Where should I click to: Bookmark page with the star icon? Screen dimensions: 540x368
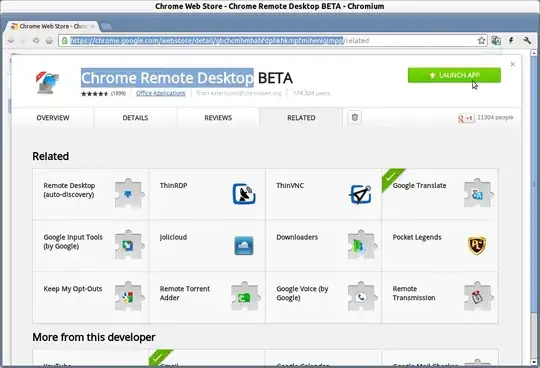pos(481,41)
